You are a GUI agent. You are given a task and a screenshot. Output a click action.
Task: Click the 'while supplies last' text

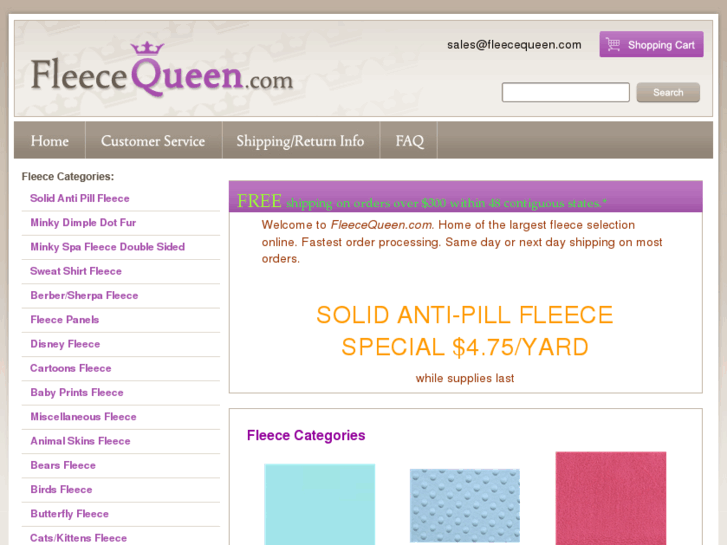pyautogui.click(x=465, y=378)
